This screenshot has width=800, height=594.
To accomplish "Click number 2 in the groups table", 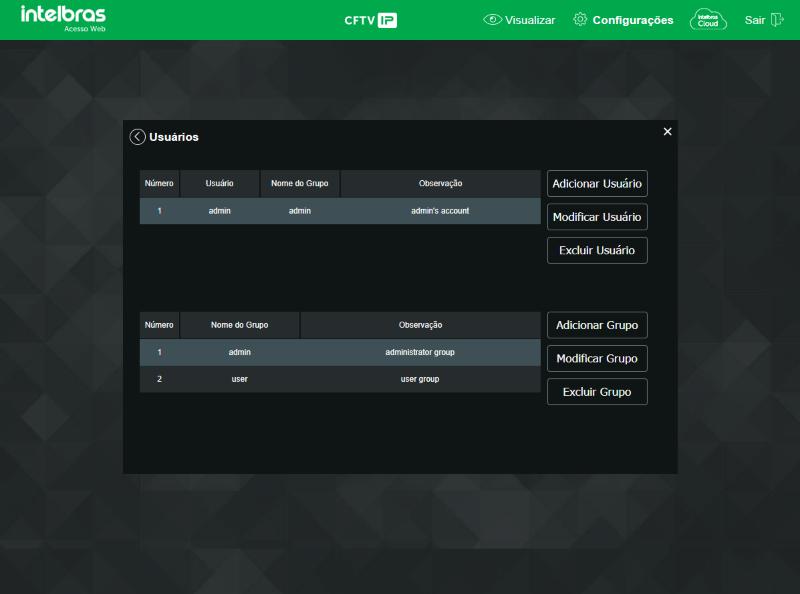I will tap(159, 379).
